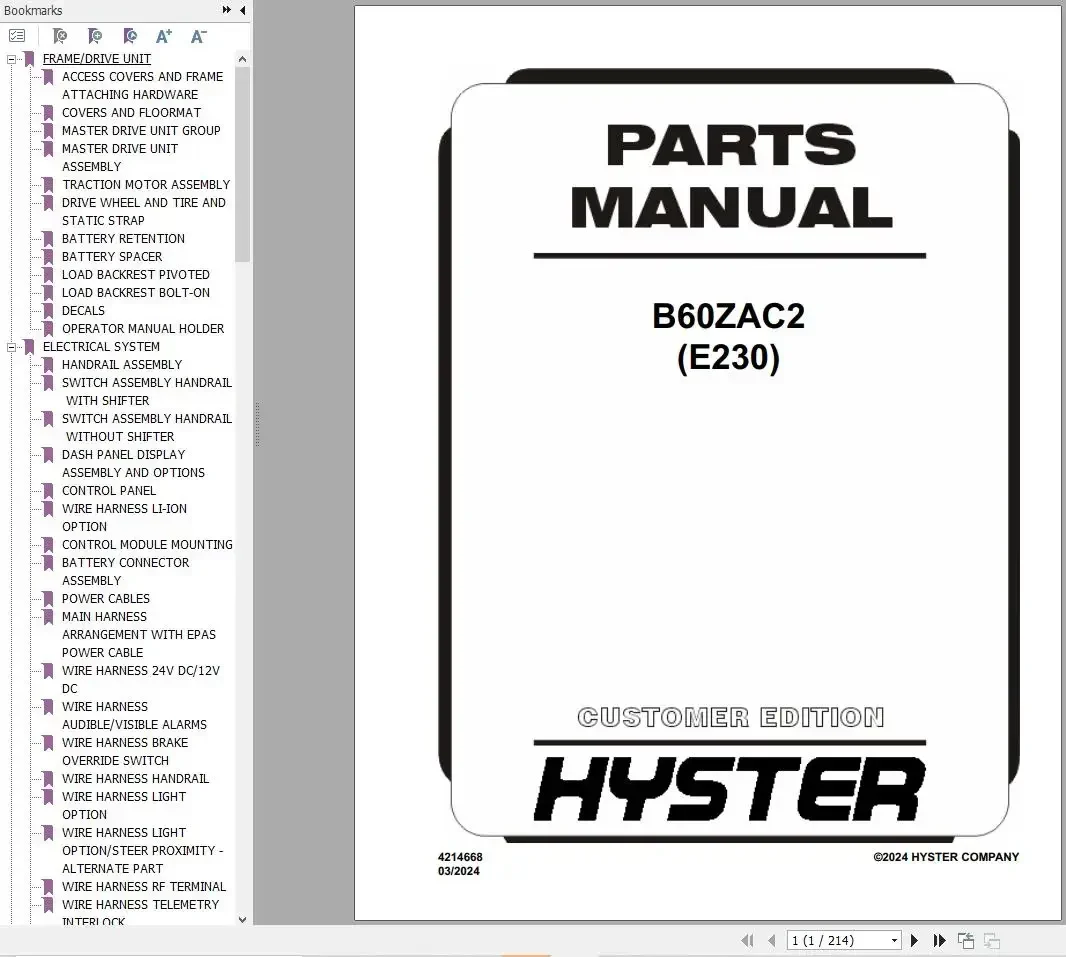Decrease bookmark text size with A- icon
1066x957 pixels.
click(197, 35)
